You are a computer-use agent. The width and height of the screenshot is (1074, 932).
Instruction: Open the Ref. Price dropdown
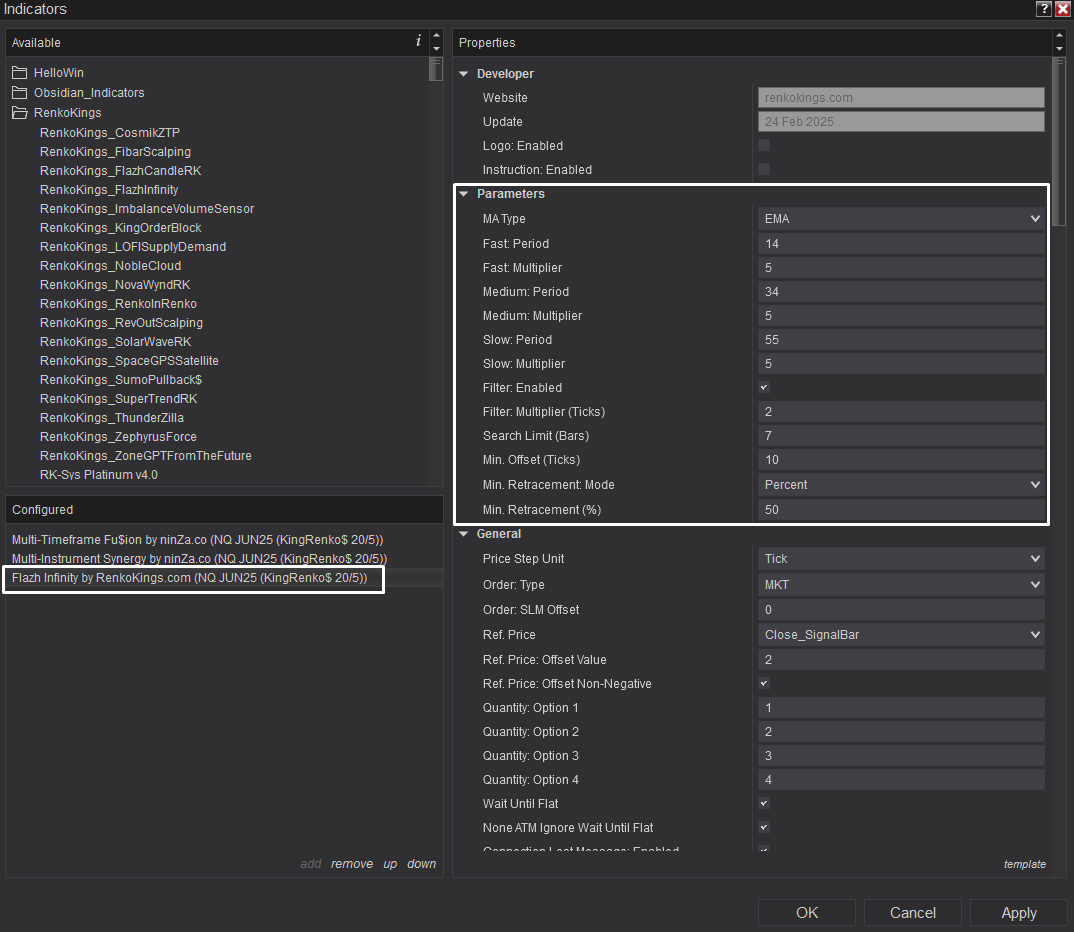point(901,634)
